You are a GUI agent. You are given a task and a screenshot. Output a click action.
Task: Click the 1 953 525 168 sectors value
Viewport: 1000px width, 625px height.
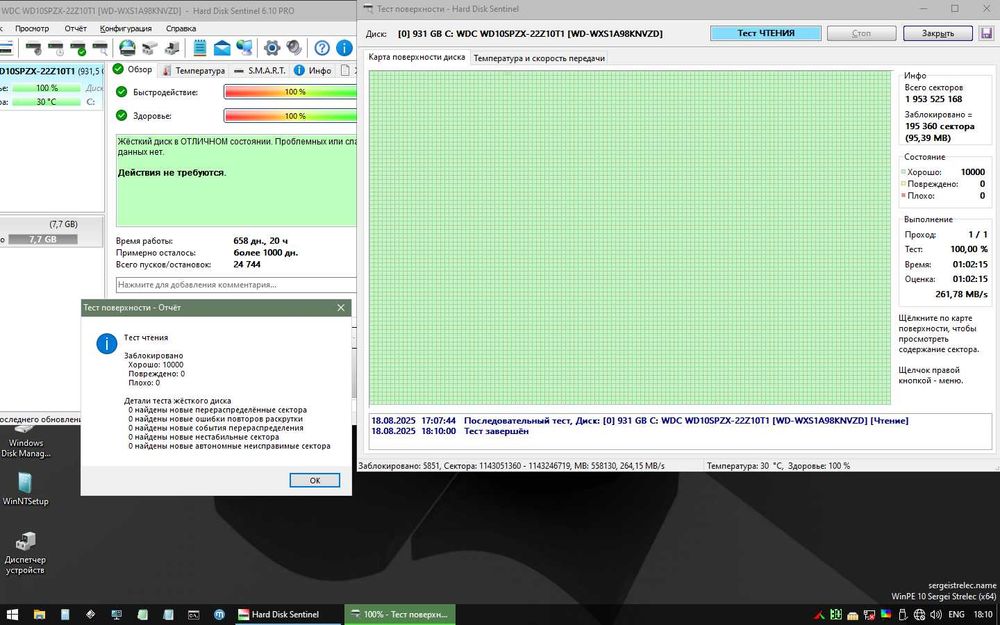[x=933, y=99]
